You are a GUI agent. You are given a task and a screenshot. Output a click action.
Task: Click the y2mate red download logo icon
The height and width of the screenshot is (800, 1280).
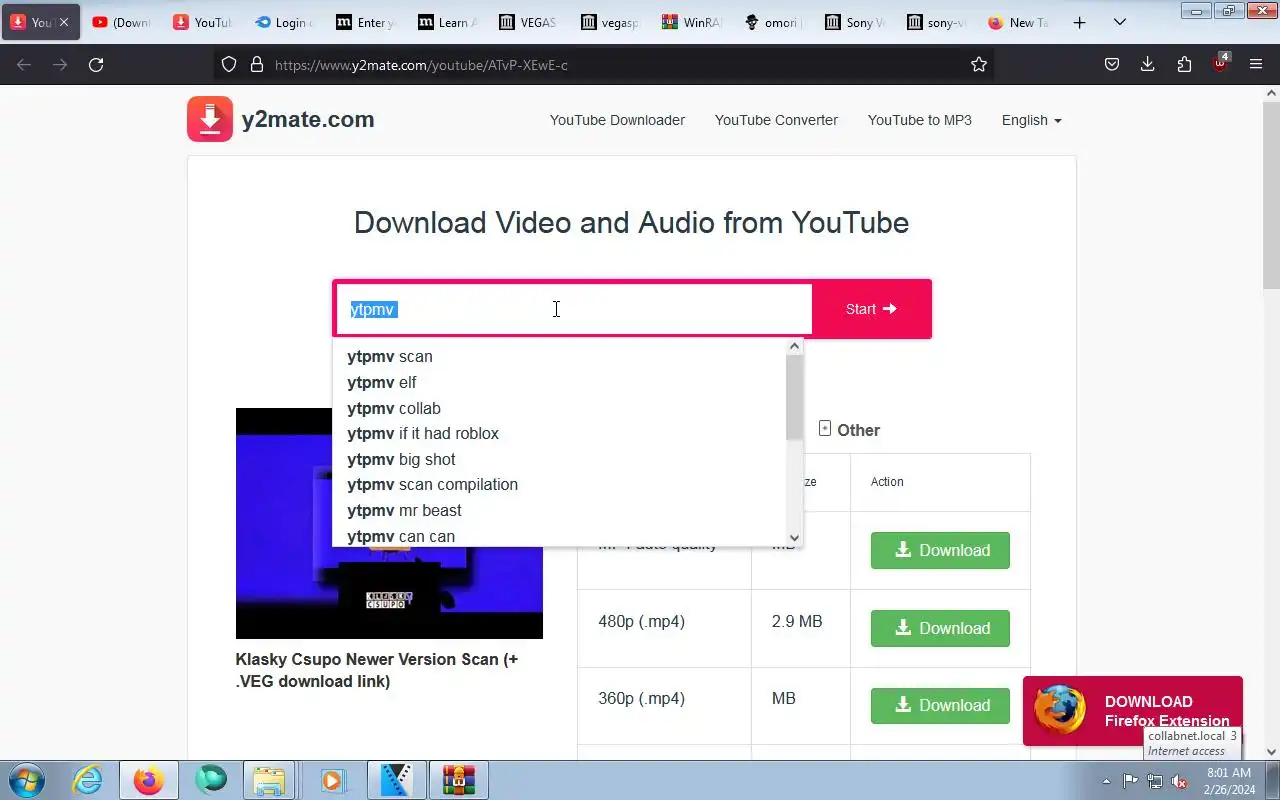210,119
